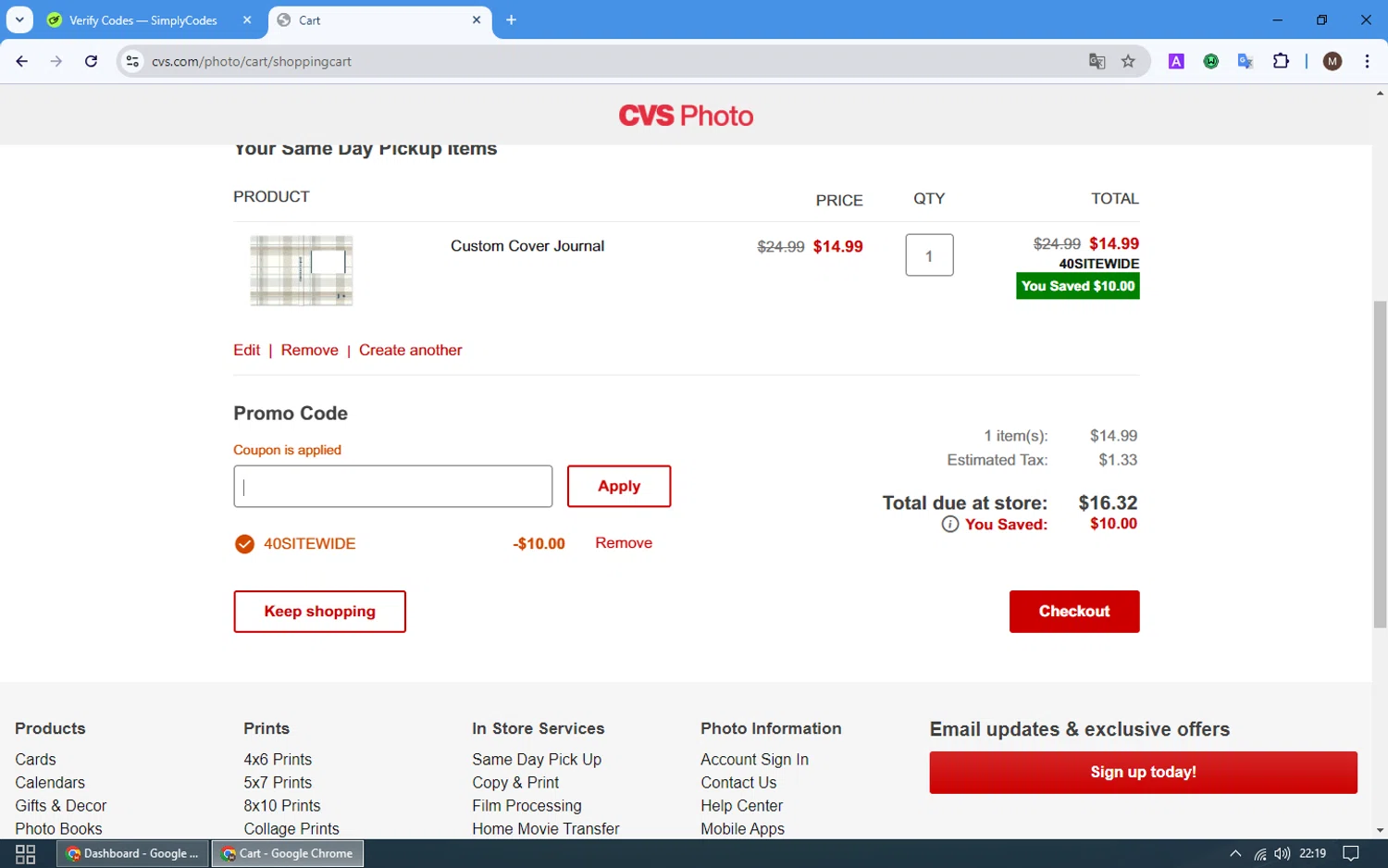Click the page vertical scrollbar thumb

[1380, 463]
